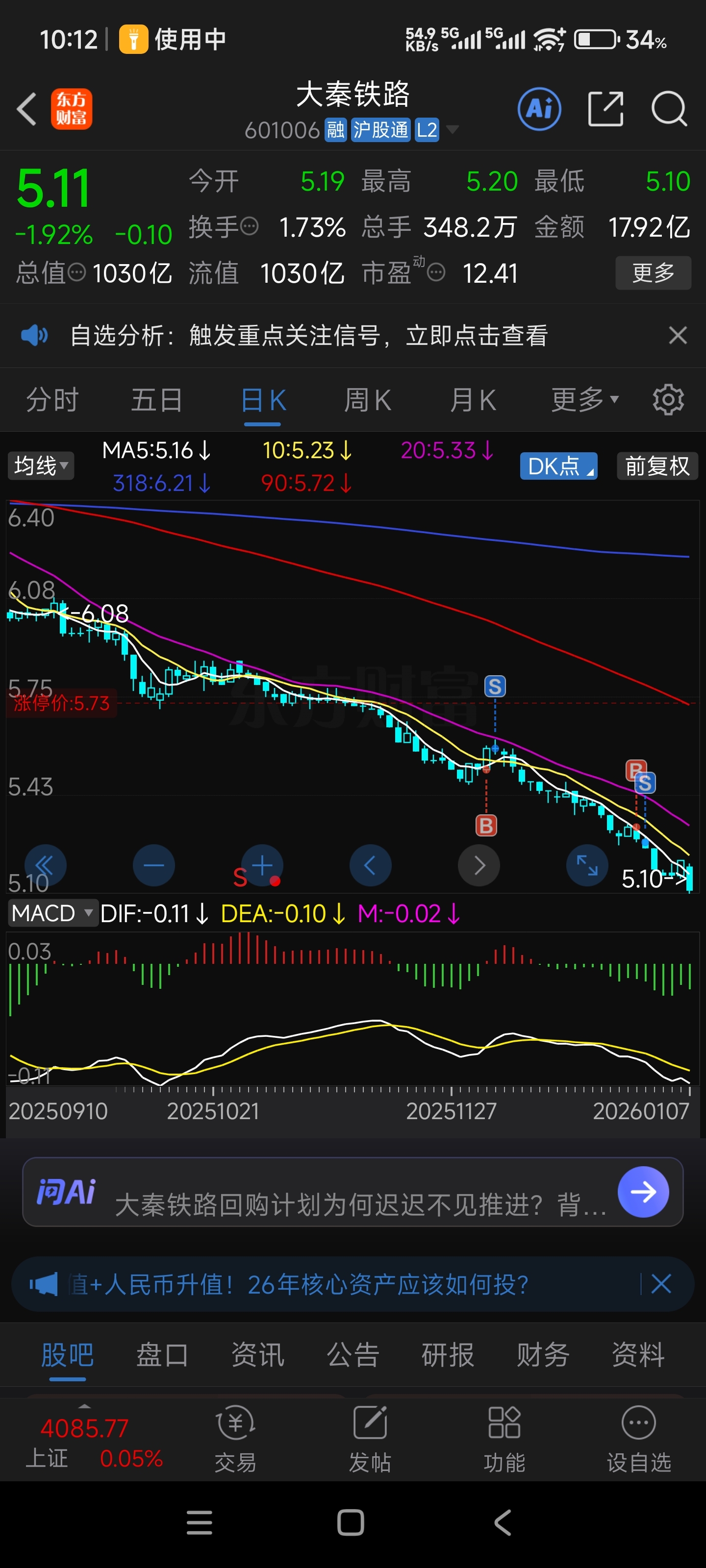Tap Android system back button
This screenshot has width=706, height=1568.
click(x=503, y=1522)
